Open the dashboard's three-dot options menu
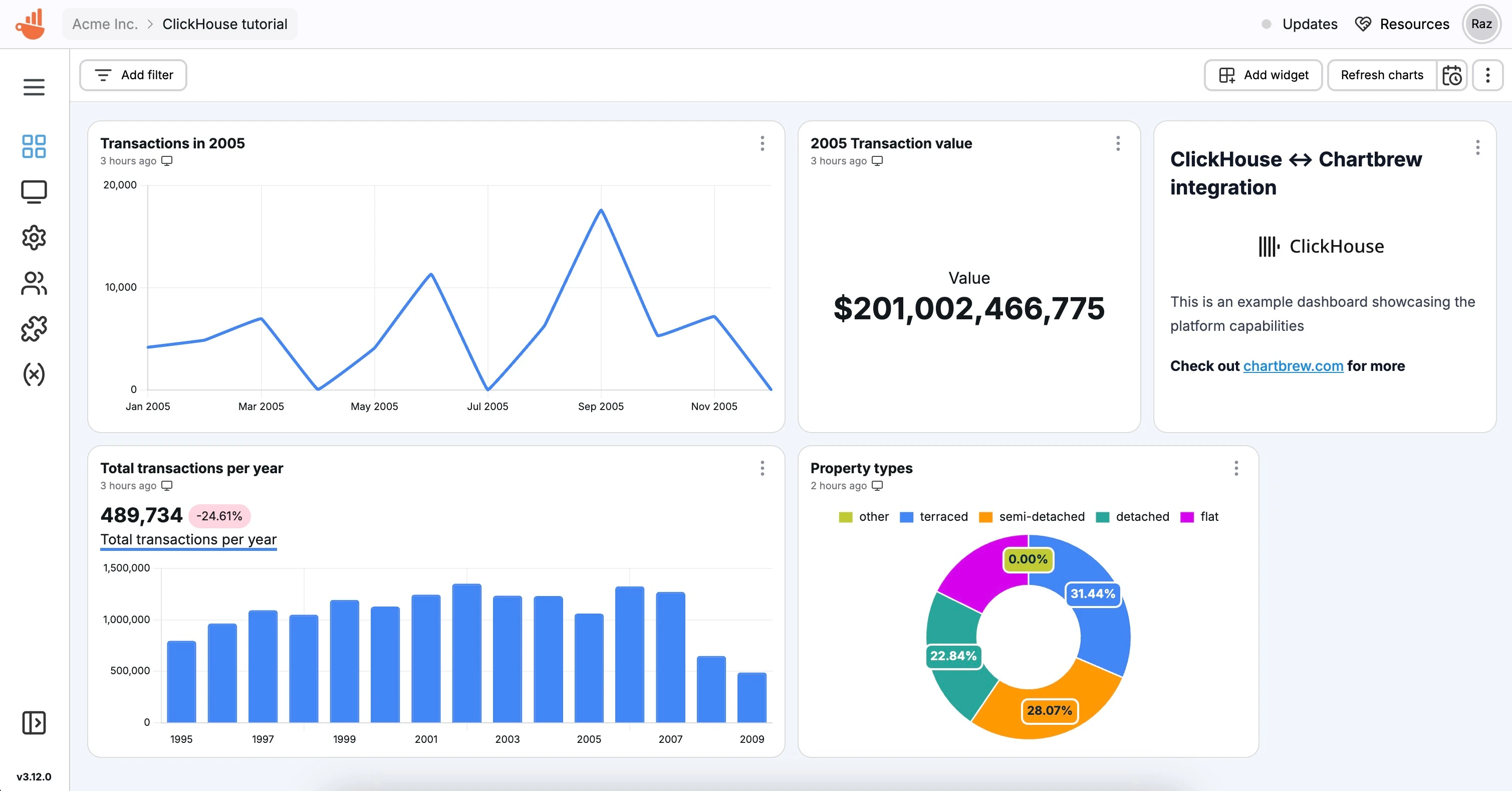 pos(1487,75)
